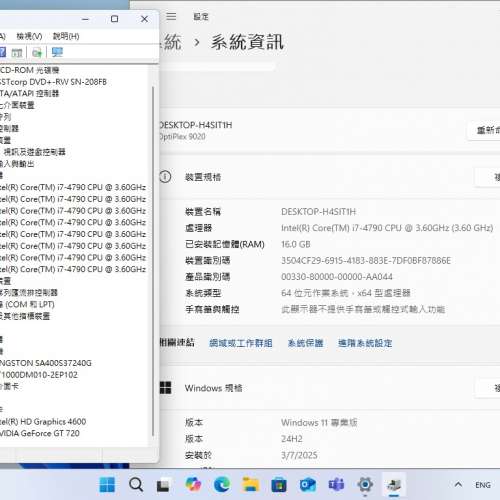Select the ATA/ATAPI 控制器 category row
This screenshot has width=500, height=500.
point(30,94)
